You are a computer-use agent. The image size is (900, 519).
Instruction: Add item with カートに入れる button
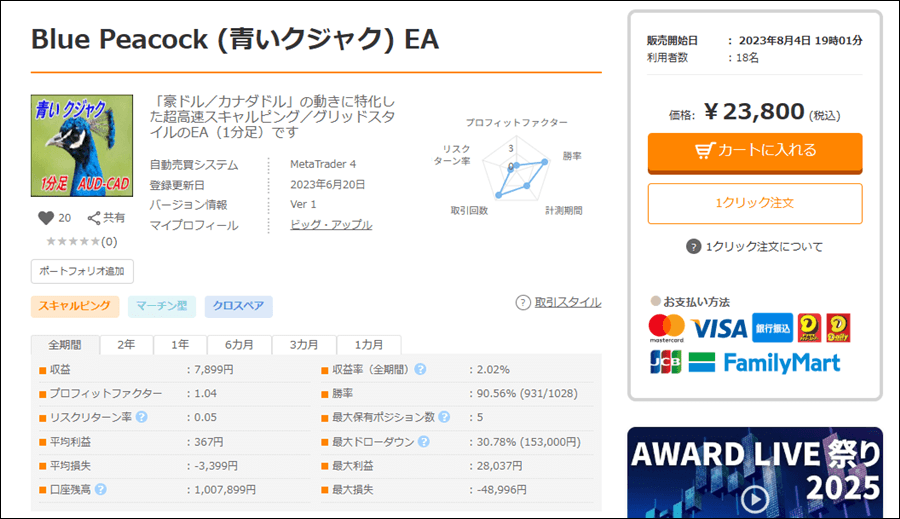754,151
